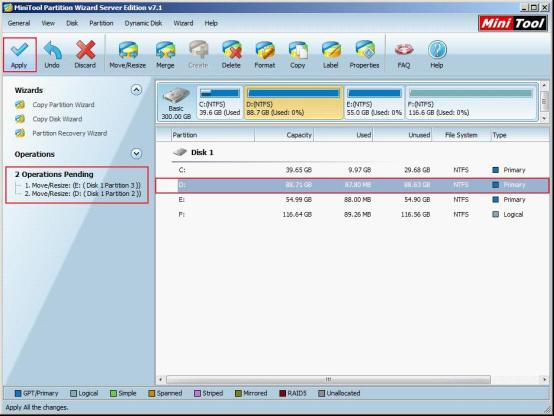
Task: Click disk map scrollbar down arrow
Action: [544, 119]
